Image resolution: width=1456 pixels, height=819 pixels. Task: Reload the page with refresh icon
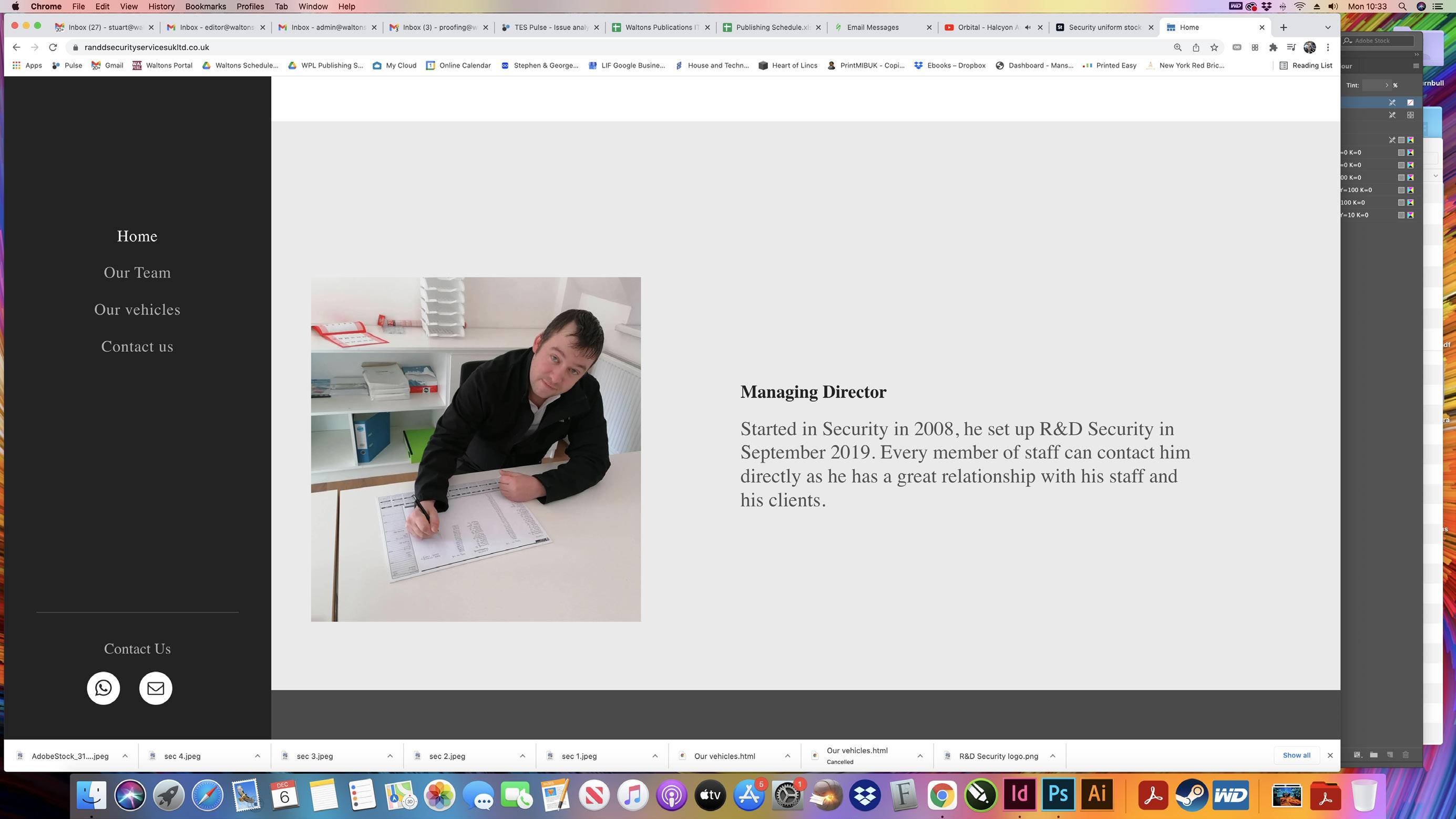53,47
